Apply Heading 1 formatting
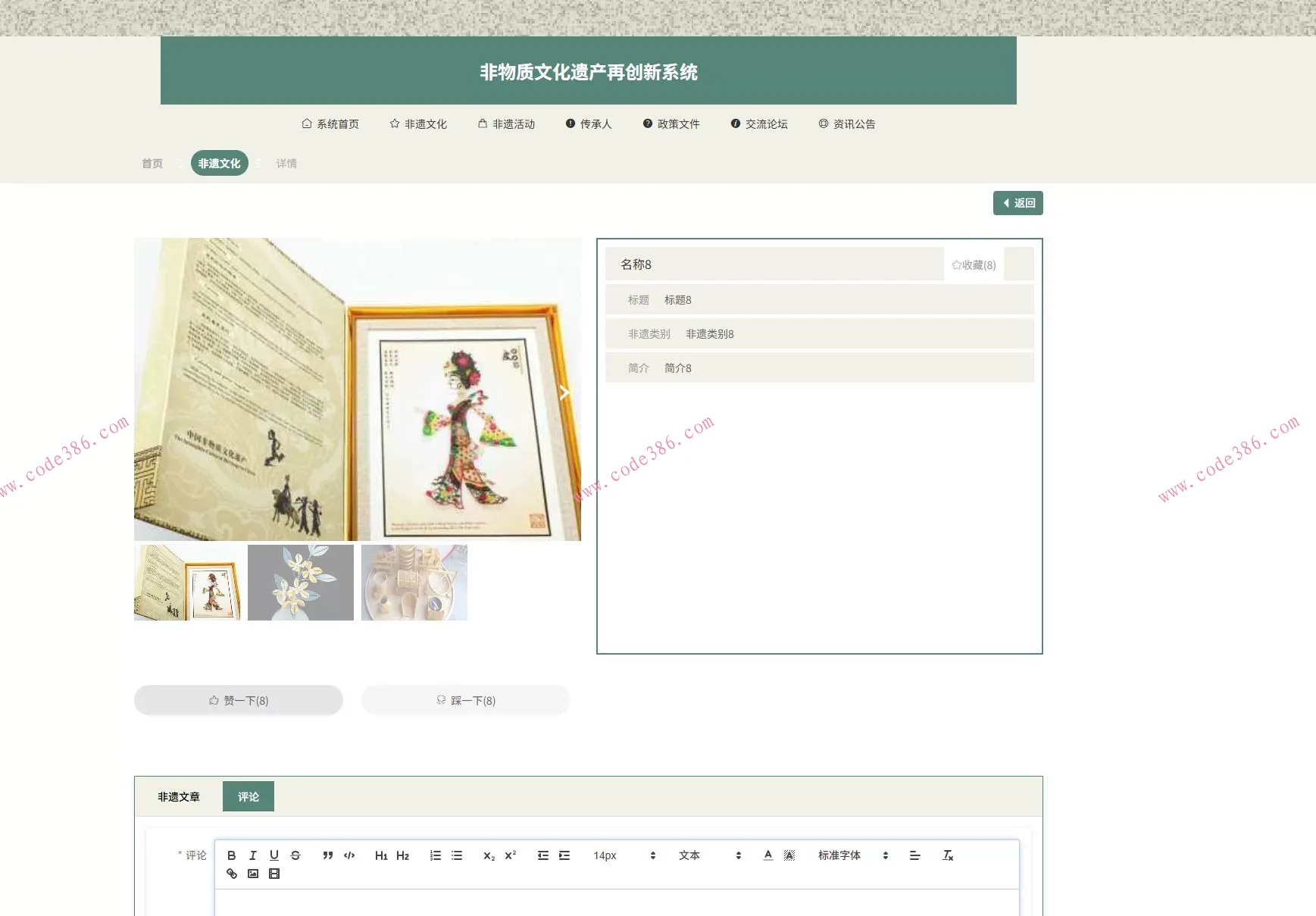 click(x=381, y=855)
